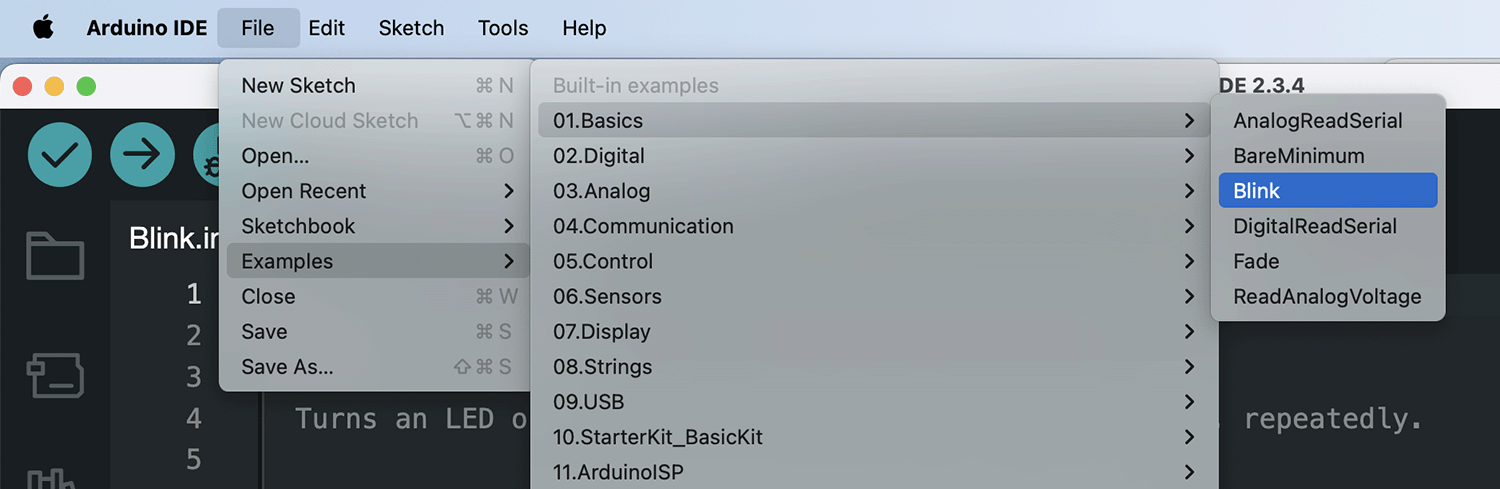Viewport: 1500px width, 489px height.
Task: Open the Sketchbook folder sidebar icon
Action: [x=55, y=256]
